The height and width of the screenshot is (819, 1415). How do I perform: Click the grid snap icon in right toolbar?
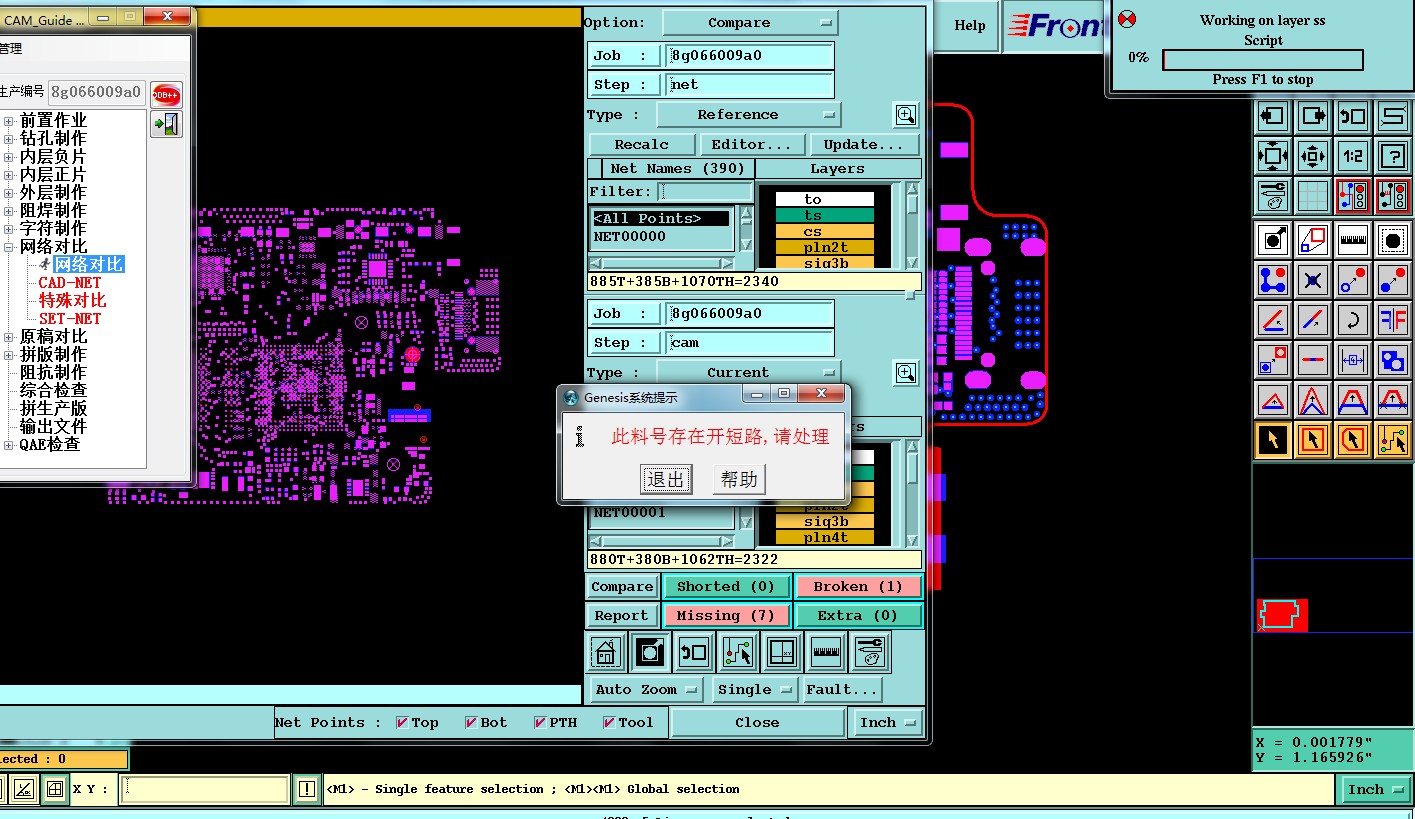pos(1313,196)
